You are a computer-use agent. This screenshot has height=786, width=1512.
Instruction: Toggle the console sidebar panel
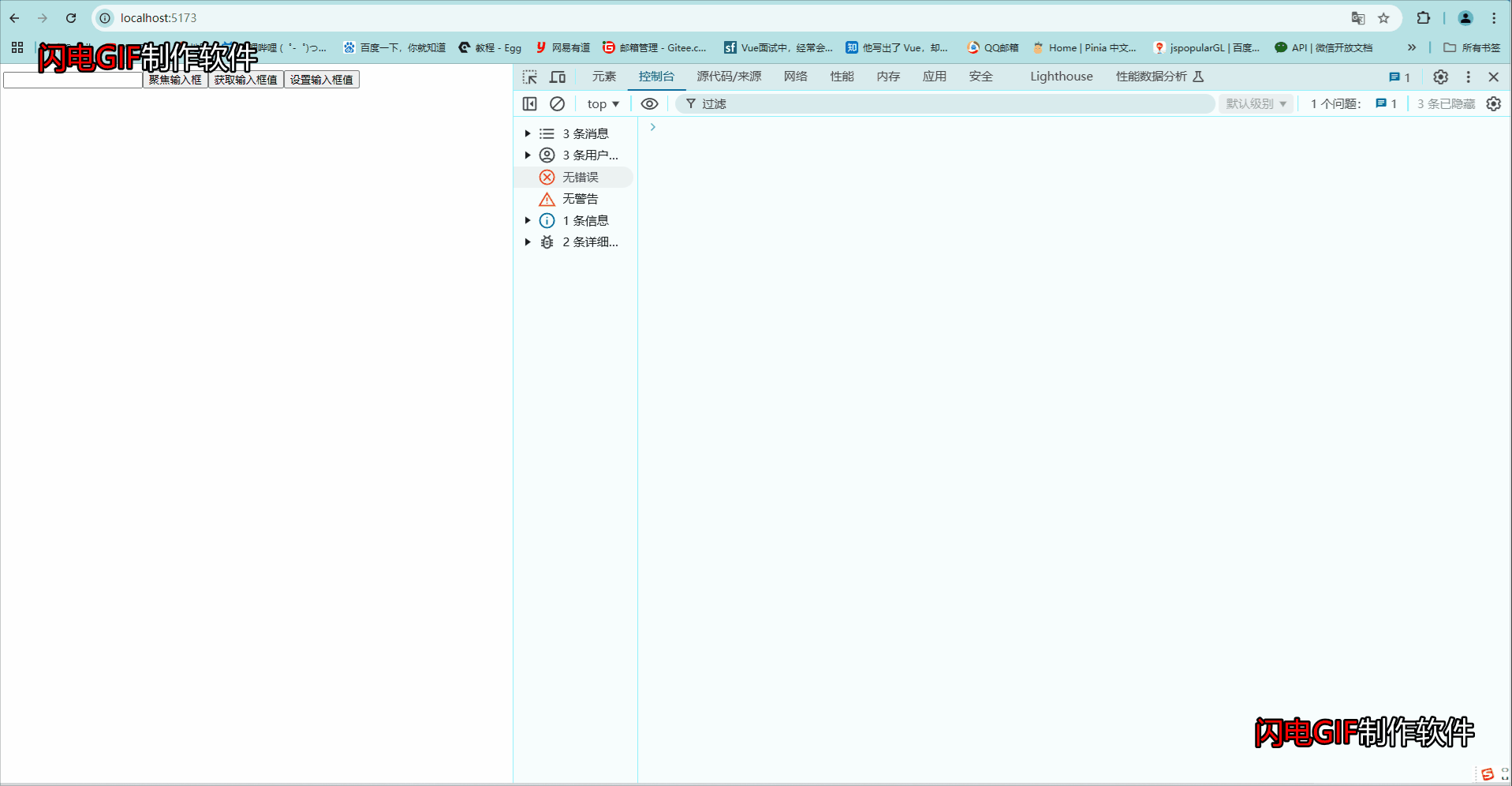529,103
